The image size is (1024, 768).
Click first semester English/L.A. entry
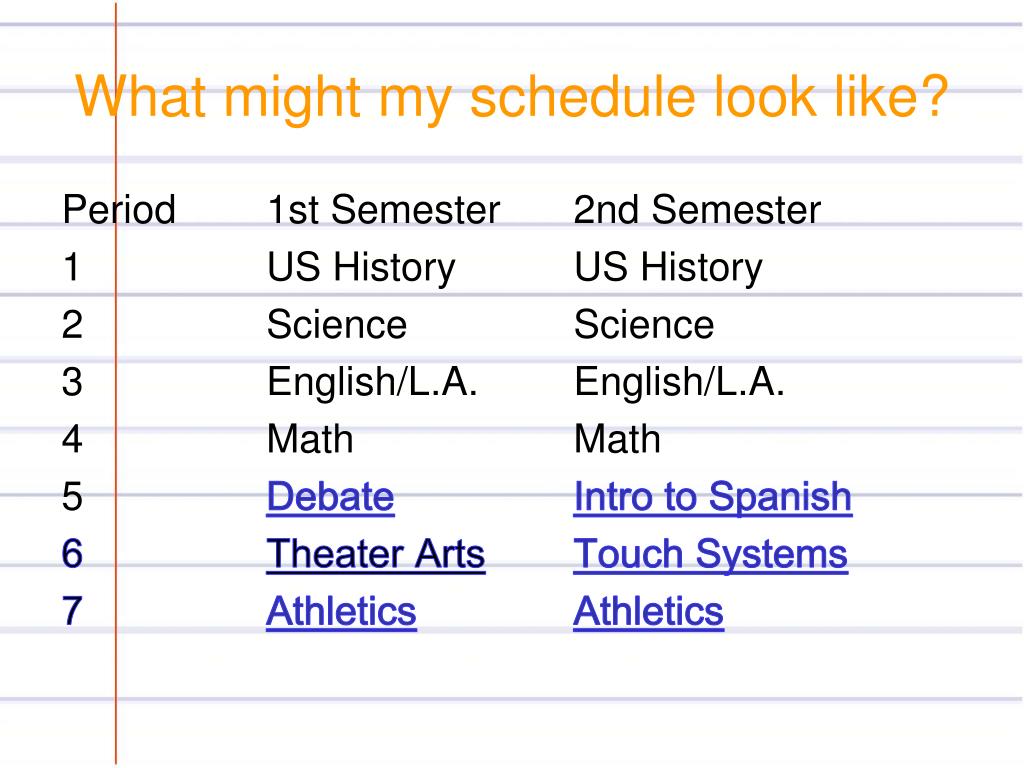point(372,383)
